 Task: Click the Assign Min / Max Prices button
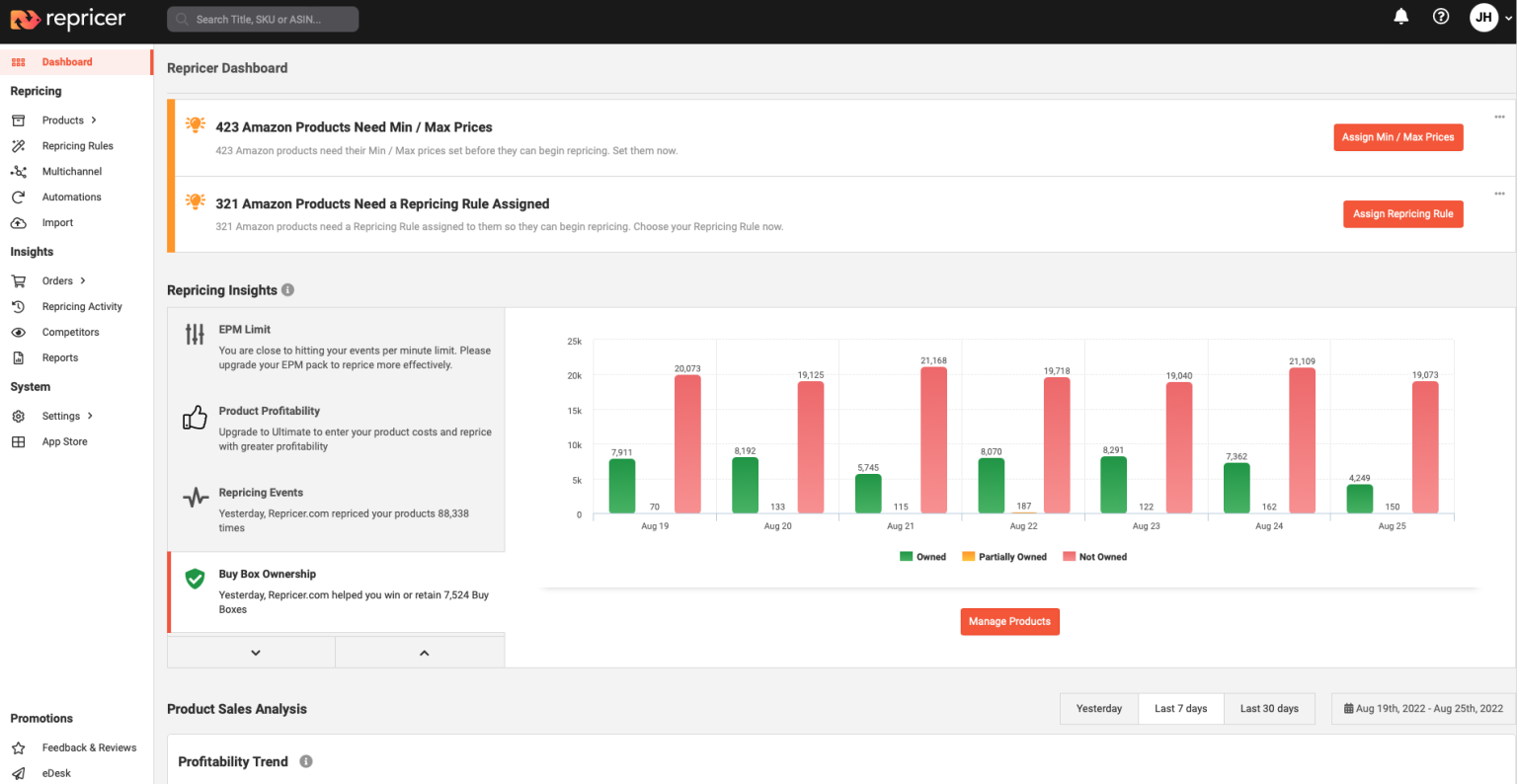tap(1398, 137)
